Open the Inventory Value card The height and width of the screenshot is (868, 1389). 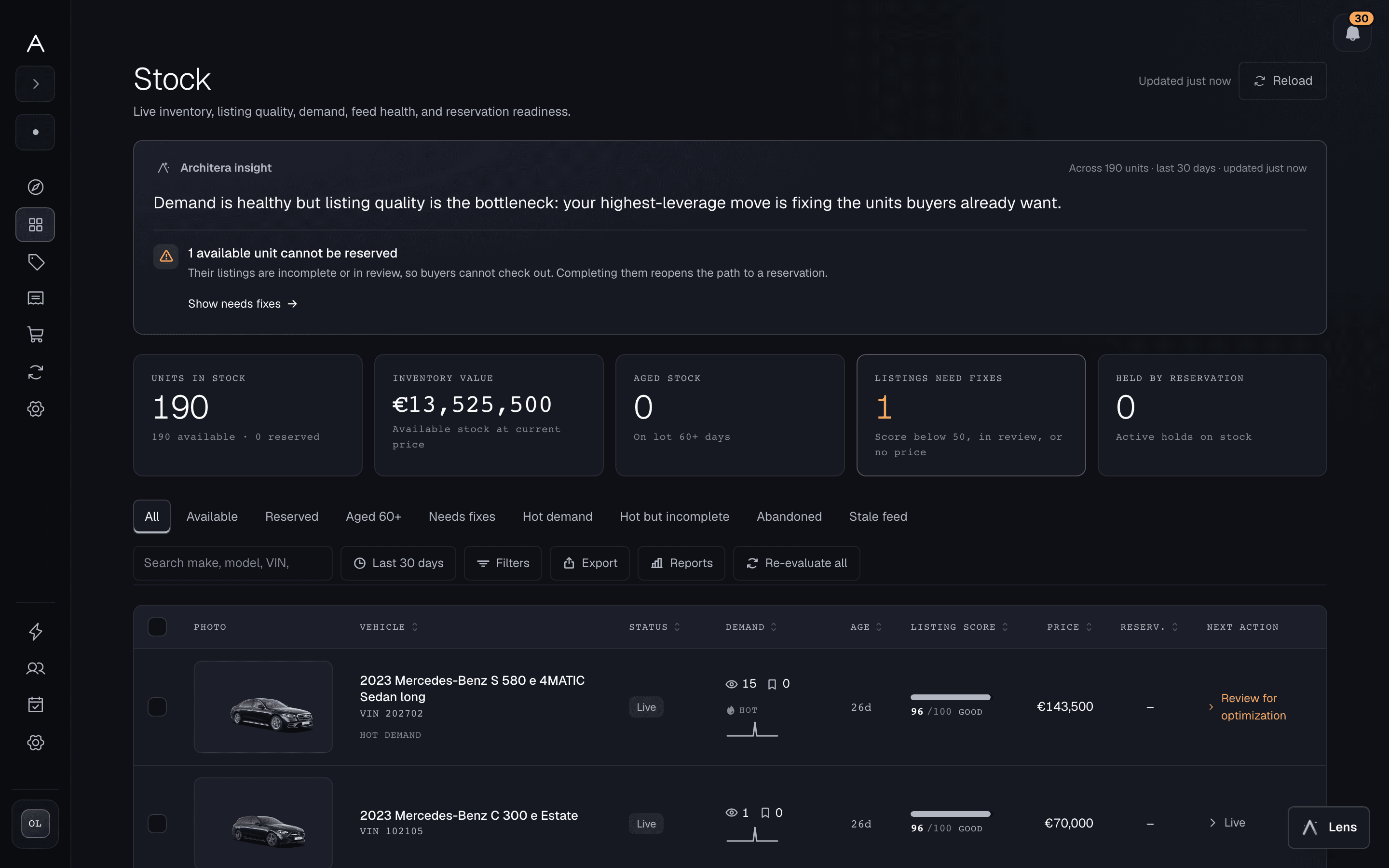pos(489,415)
